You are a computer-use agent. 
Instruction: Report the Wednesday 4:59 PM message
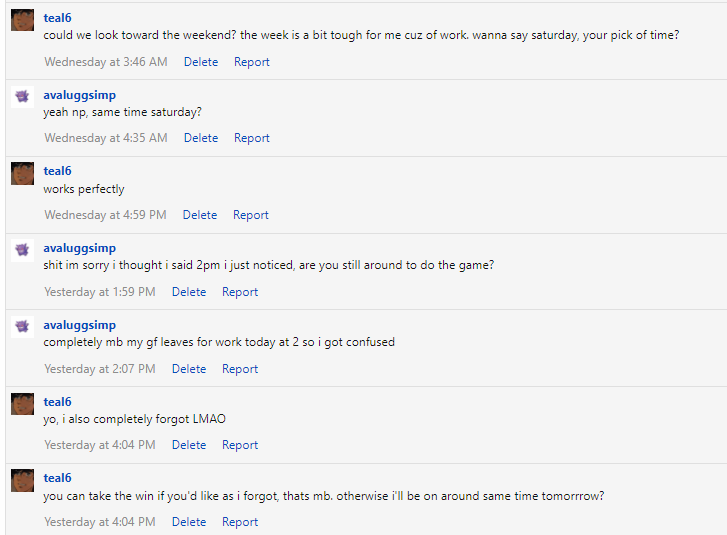click(250, 215)
